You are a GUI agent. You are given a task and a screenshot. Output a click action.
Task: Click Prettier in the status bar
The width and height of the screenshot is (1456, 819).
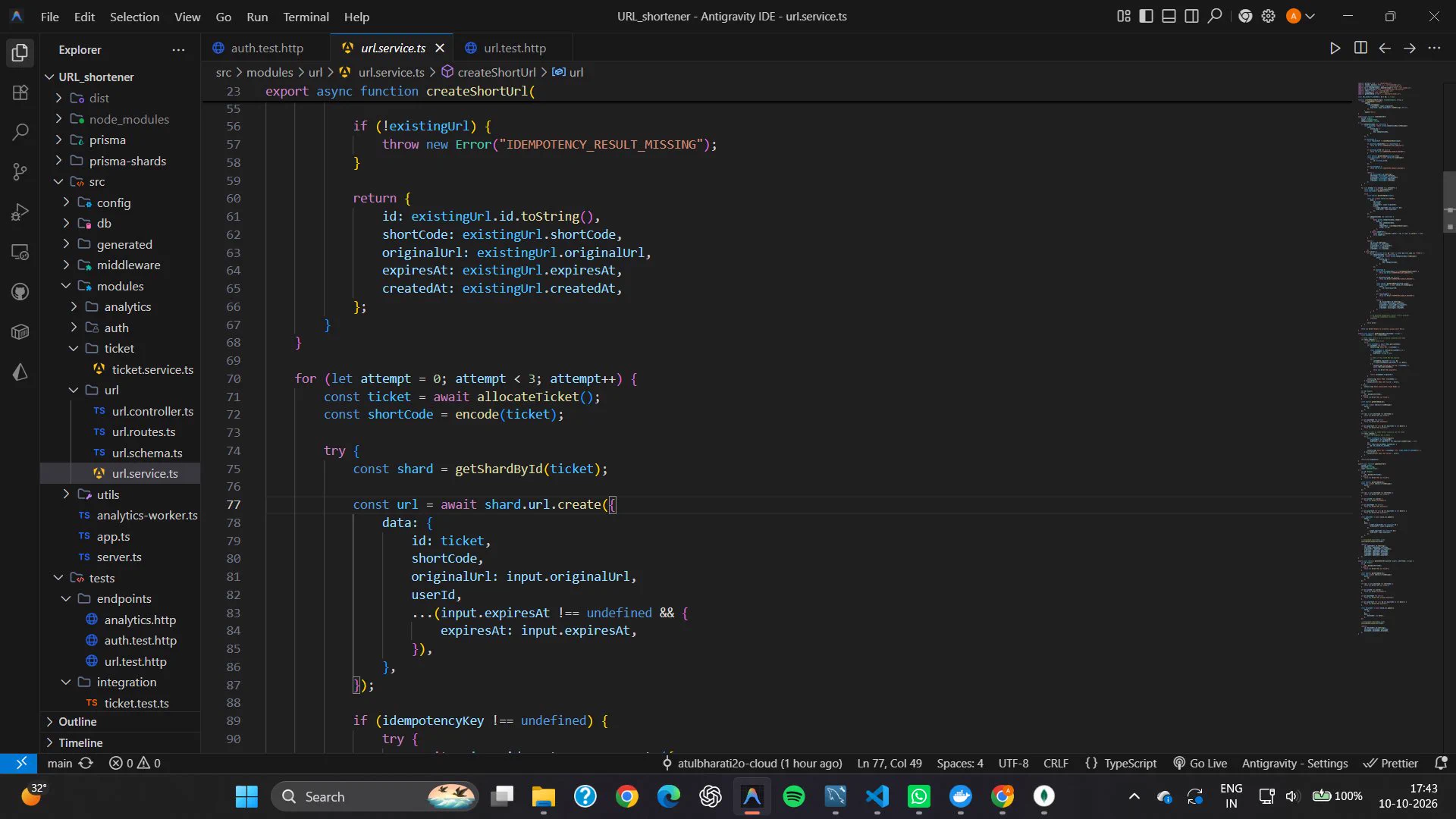click(1391, 763)
